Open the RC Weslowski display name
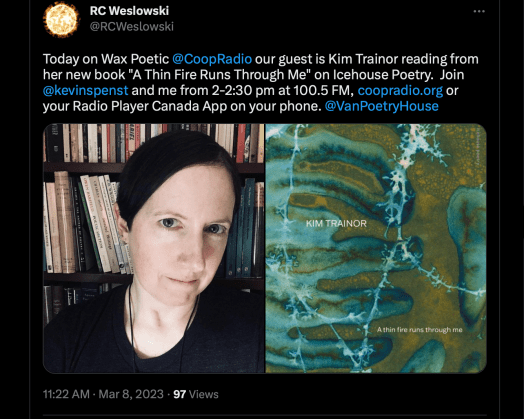Screen dimensions: 524x419 (x=129, y=11)
